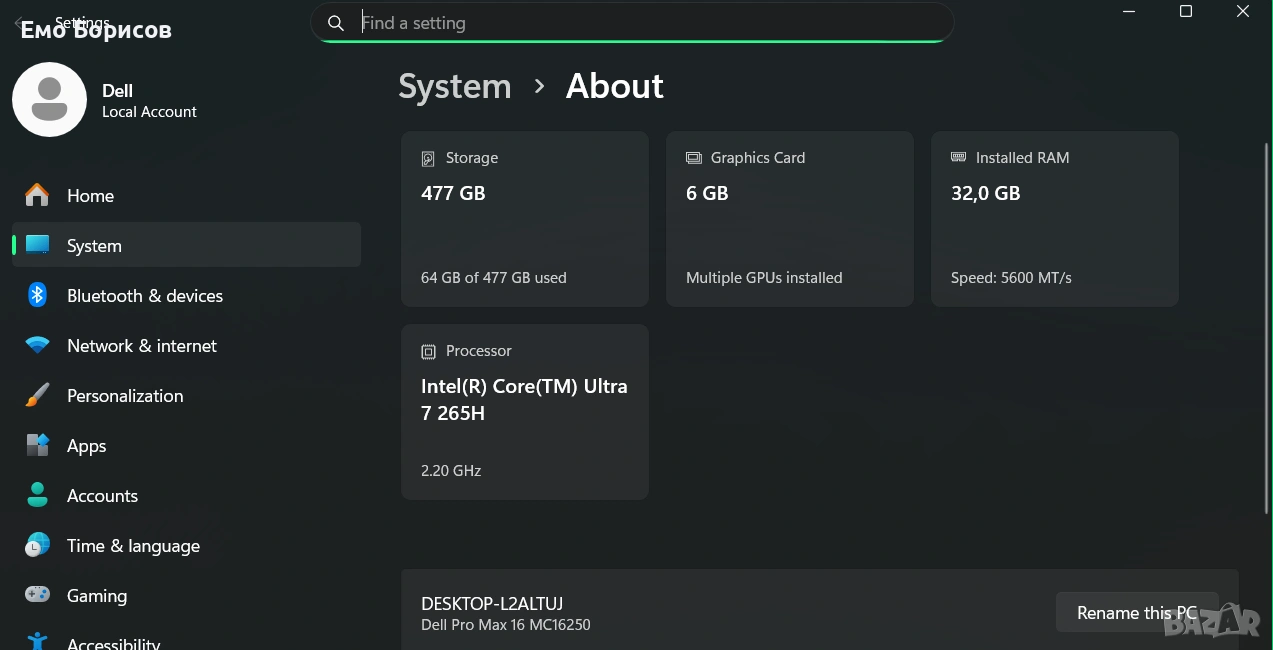Go to System in the breadcrumb
The image size is (1273, 650).
(454, 87)
